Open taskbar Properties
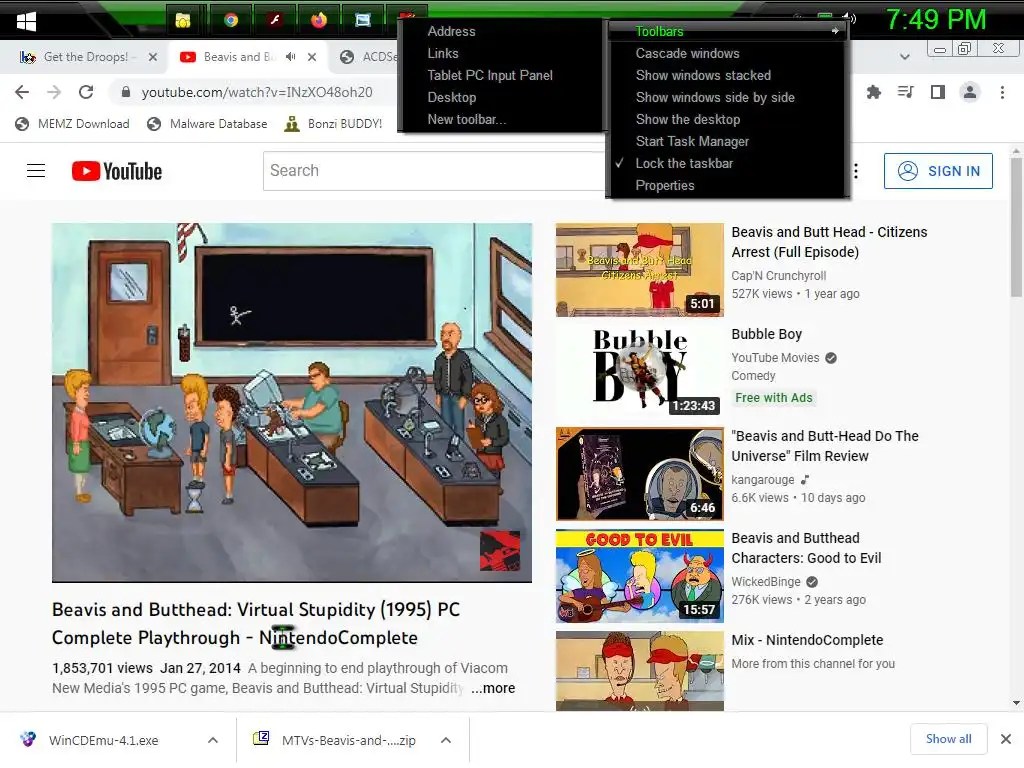The image size is (1024, 768). tap(727, 185)
